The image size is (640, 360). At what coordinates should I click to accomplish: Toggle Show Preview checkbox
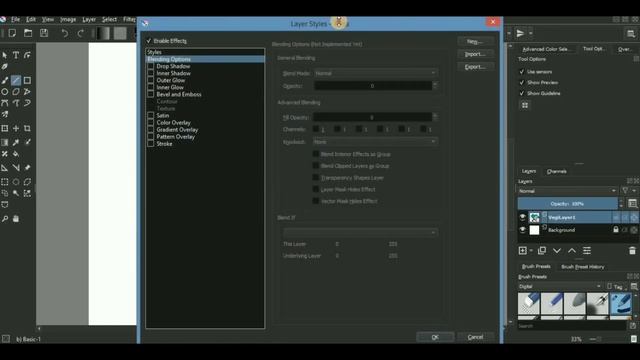point(522,82)
